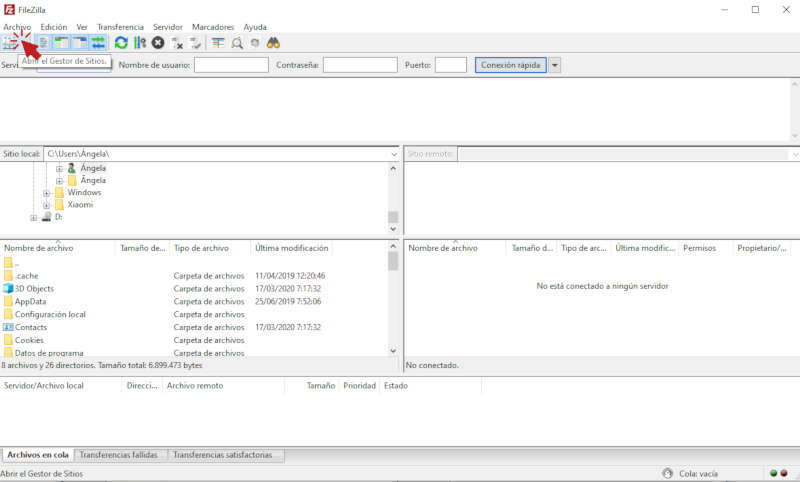800x482 pixels.
Task: Expand the Windows folder in local tree
Action: click(x=47, y=193)
